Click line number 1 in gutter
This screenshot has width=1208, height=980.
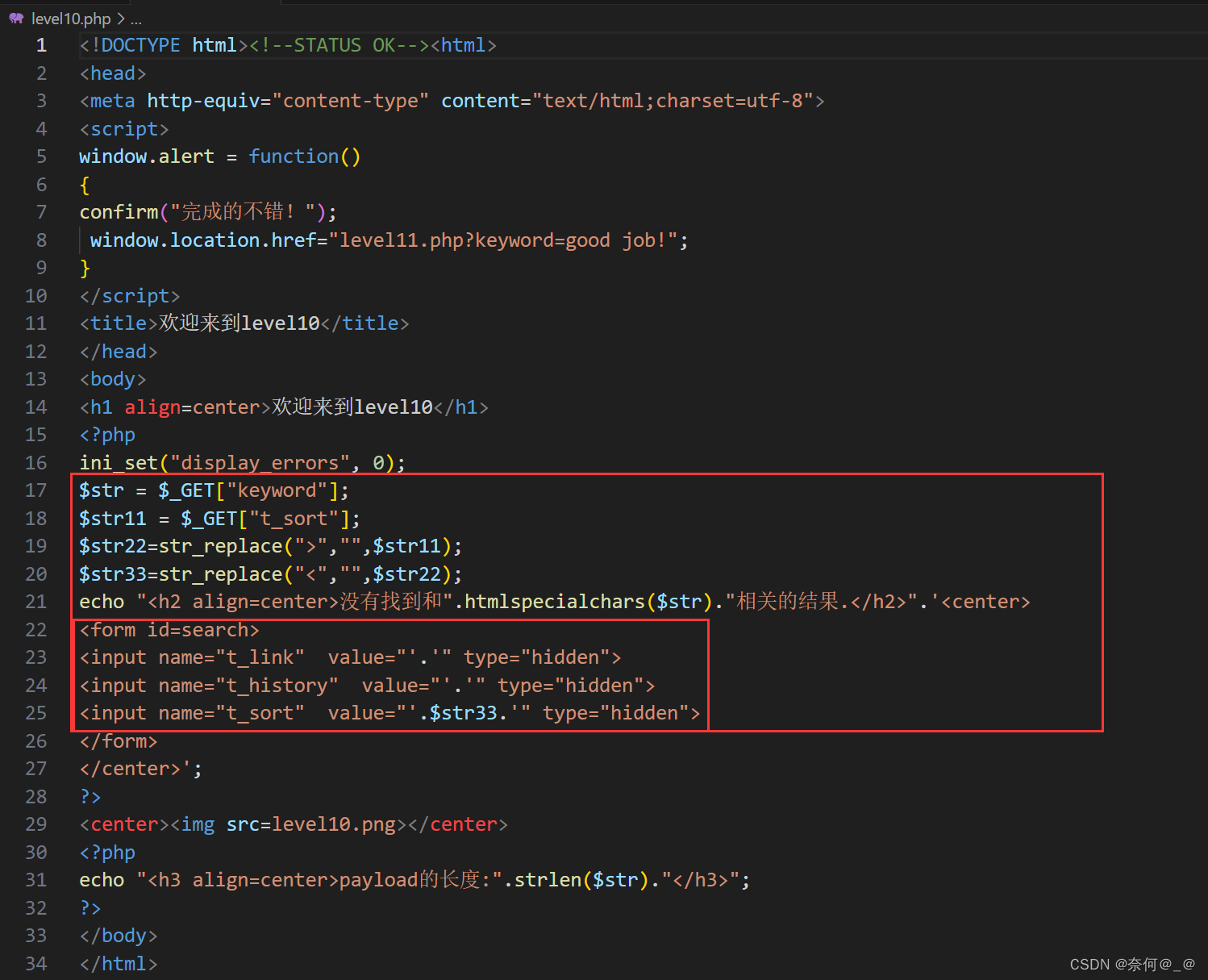tap(41, 45)
